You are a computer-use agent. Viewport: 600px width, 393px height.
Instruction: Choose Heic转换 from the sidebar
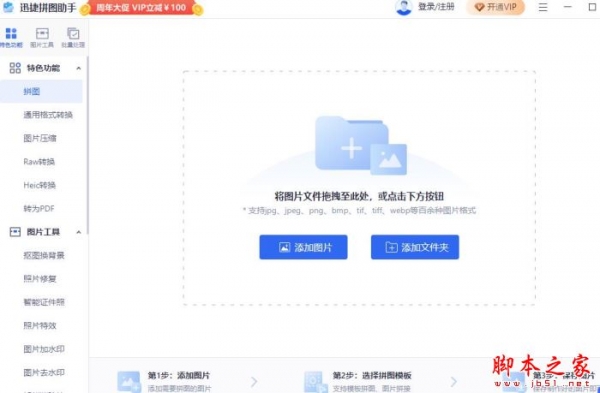[x=40, y=185]
